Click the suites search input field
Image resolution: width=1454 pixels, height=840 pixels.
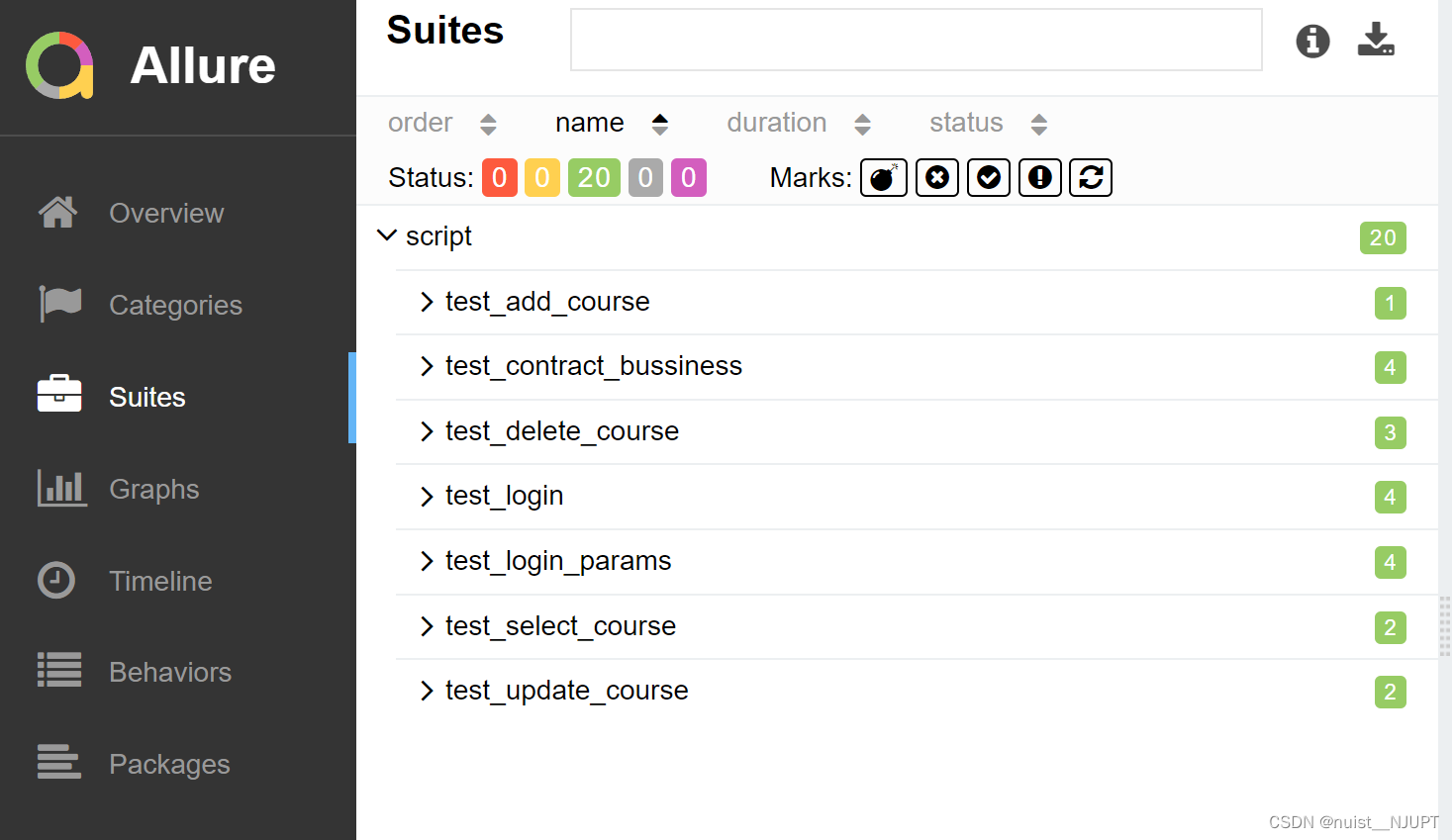coord(916,41)
